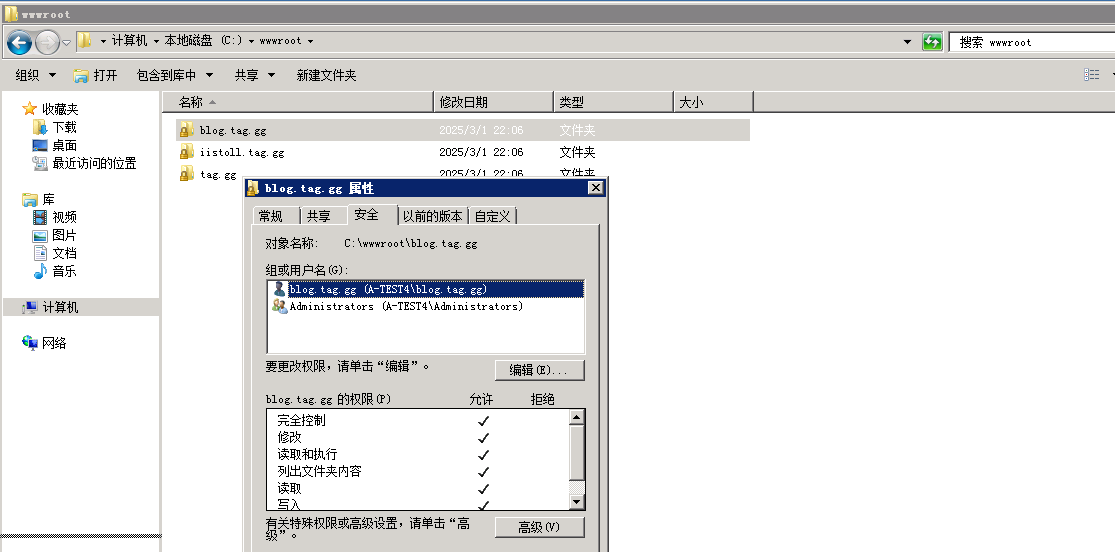
Task: Open the 音乐 library
Action: pos(64,271)
